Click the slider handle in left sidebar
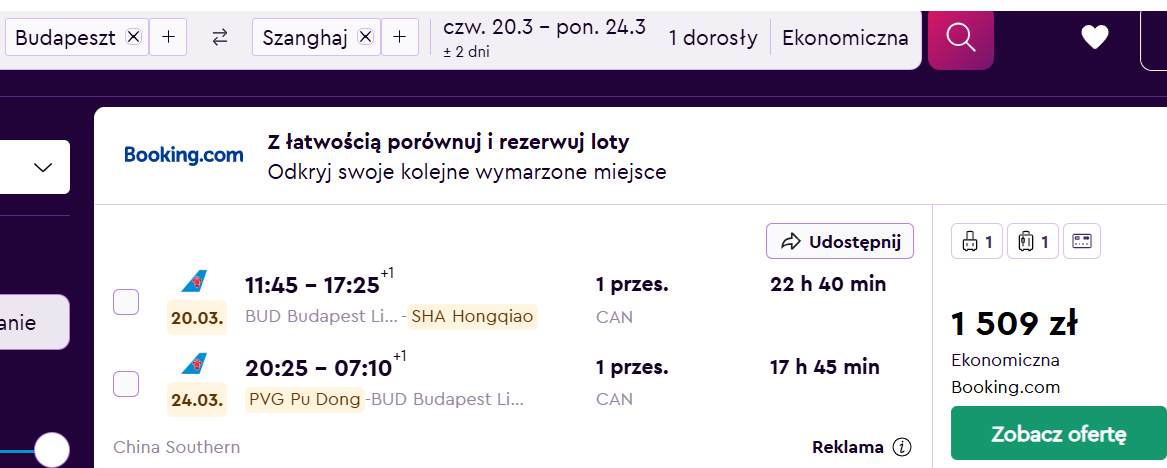This screenshot has width=1167, height=468. (52, 450)
